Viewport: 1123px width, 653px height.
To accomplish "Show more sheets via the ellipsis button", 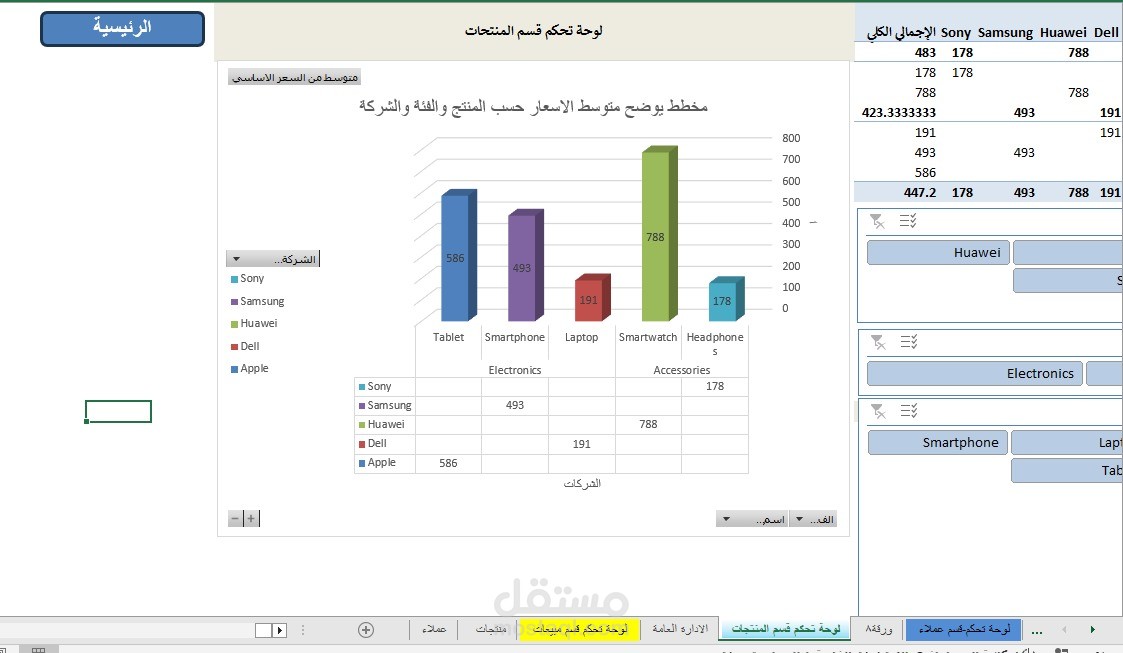I will click(1036, 630).
